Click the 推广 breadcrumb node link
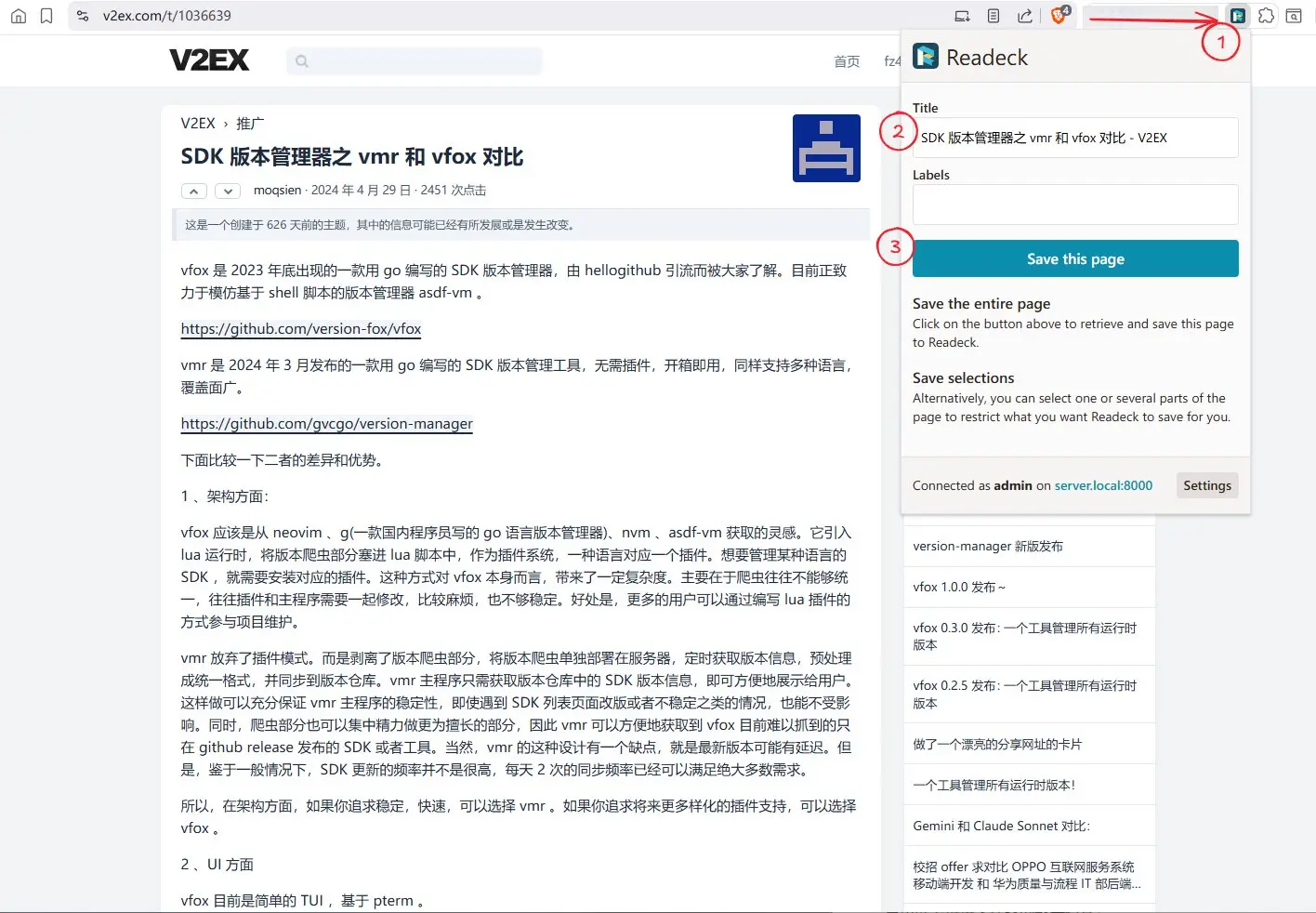The image size is (1316, 913). click(250, 124)
